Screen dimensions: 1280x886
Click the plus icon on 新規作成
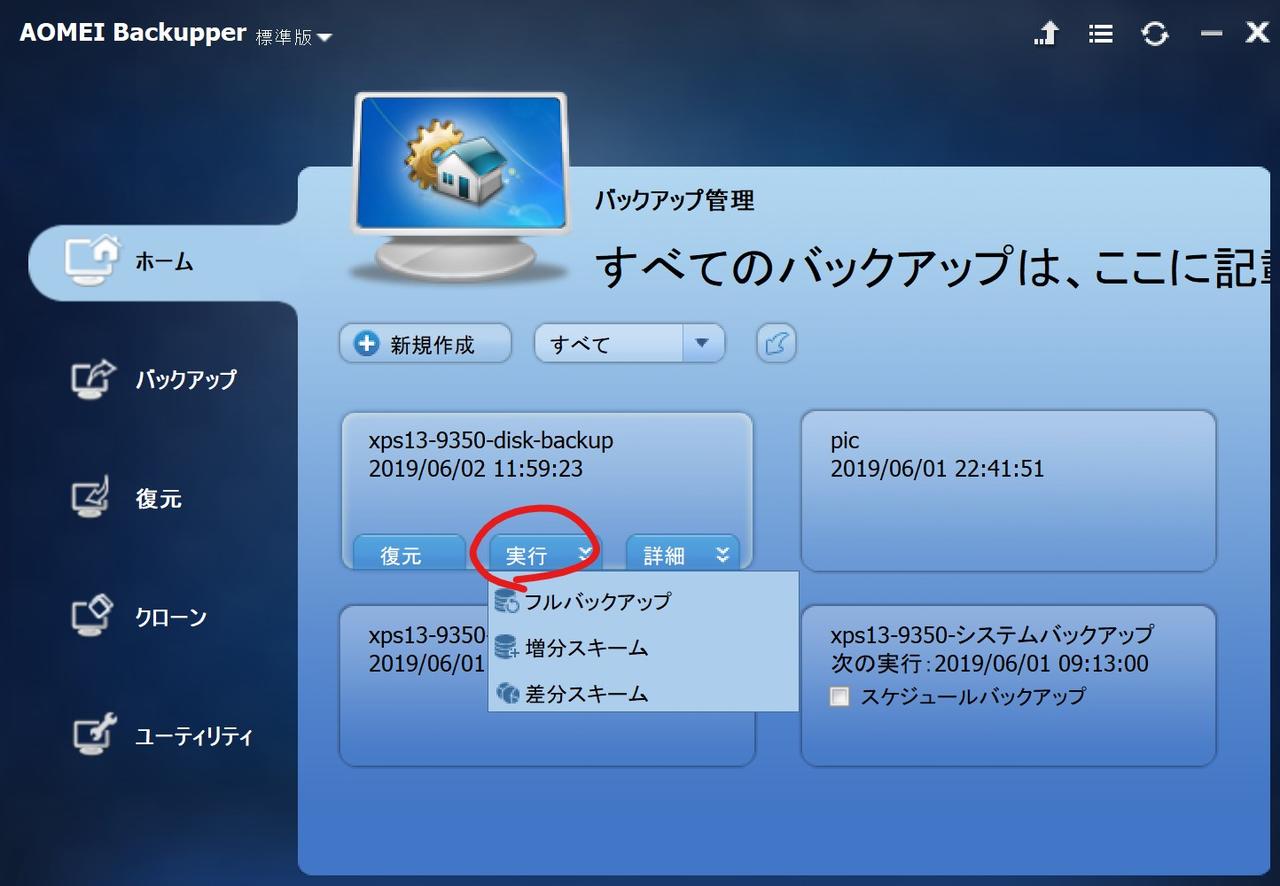pyautogui.click(x=367, y=344)
